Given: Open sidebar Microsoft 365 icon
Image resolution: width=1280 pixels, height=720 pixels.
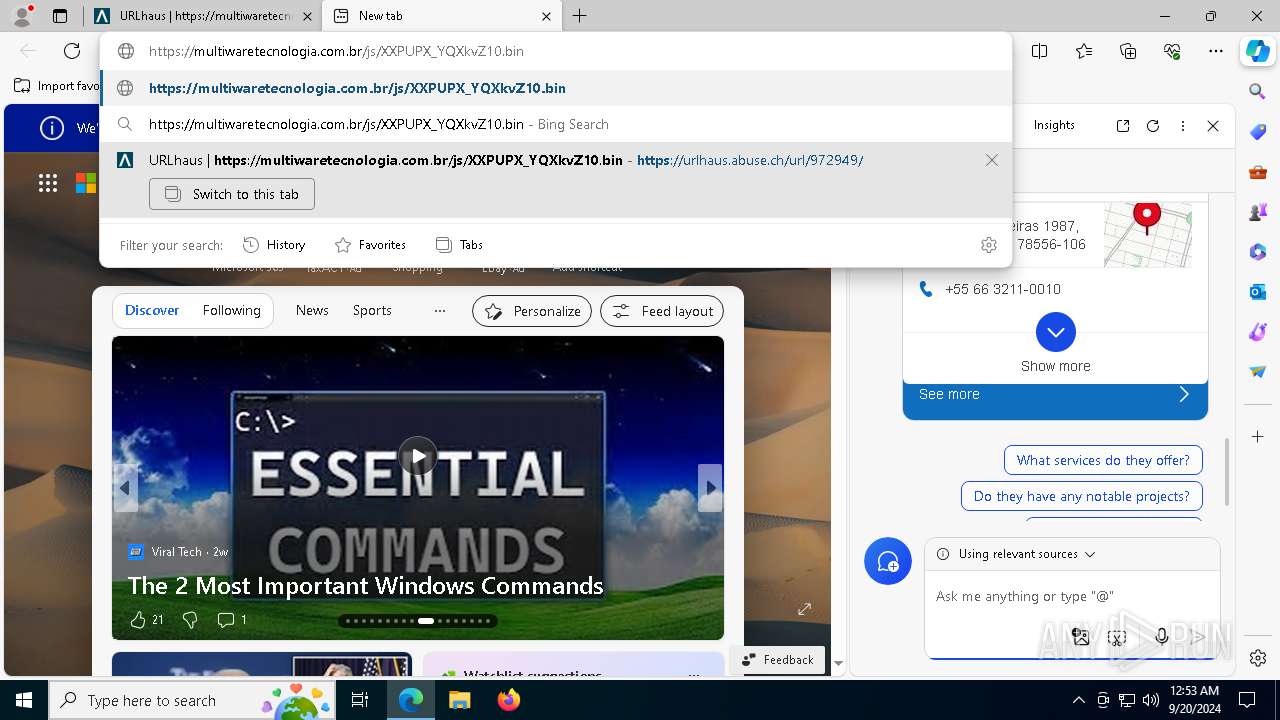Looking at the screenshot, I should (1258, 252).
